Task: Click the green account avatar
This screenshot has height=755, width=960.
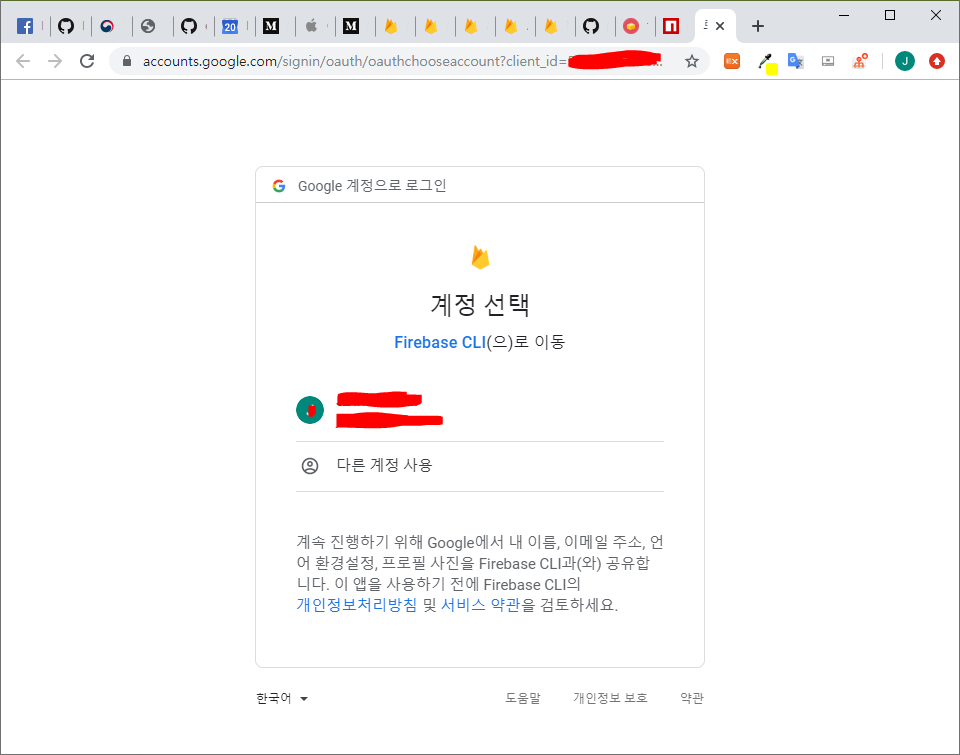Action: 310,410
